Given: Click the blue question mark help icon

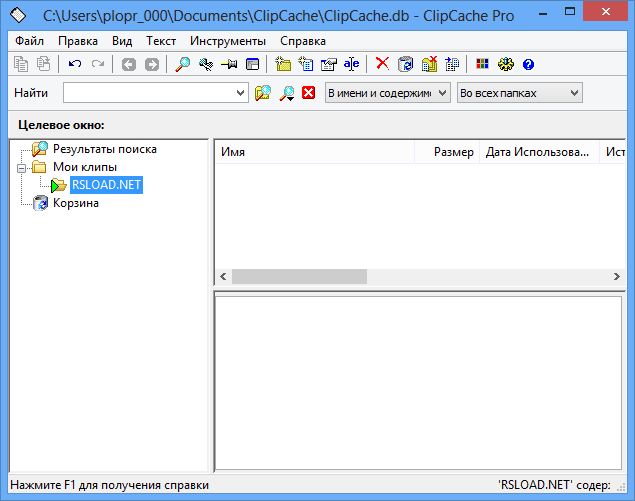Looking at the screenshot, I should point(528,64).
